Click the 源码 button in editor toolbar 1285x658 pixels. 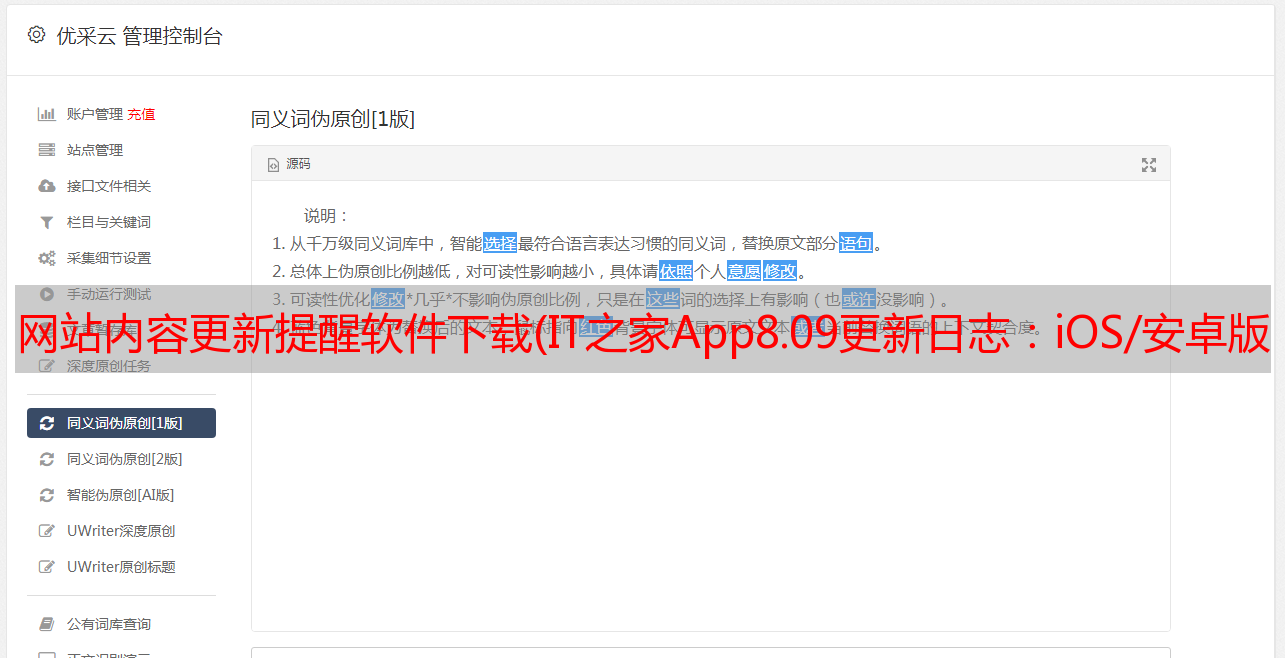pyautogui.click(x=289, y=164)
